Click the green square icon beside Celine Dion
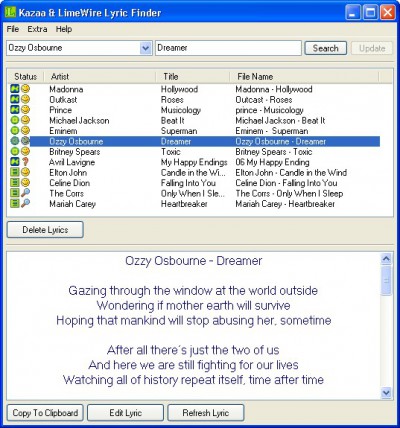 point(15,182)
